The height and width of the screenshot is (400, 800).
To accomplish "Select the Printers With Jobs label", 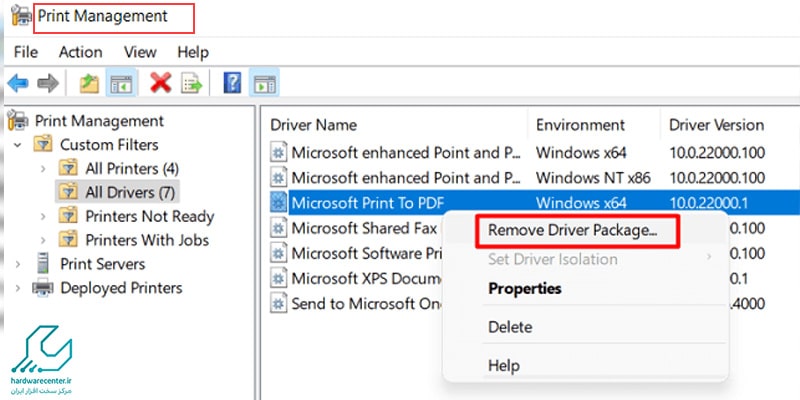I will [147, 240].
